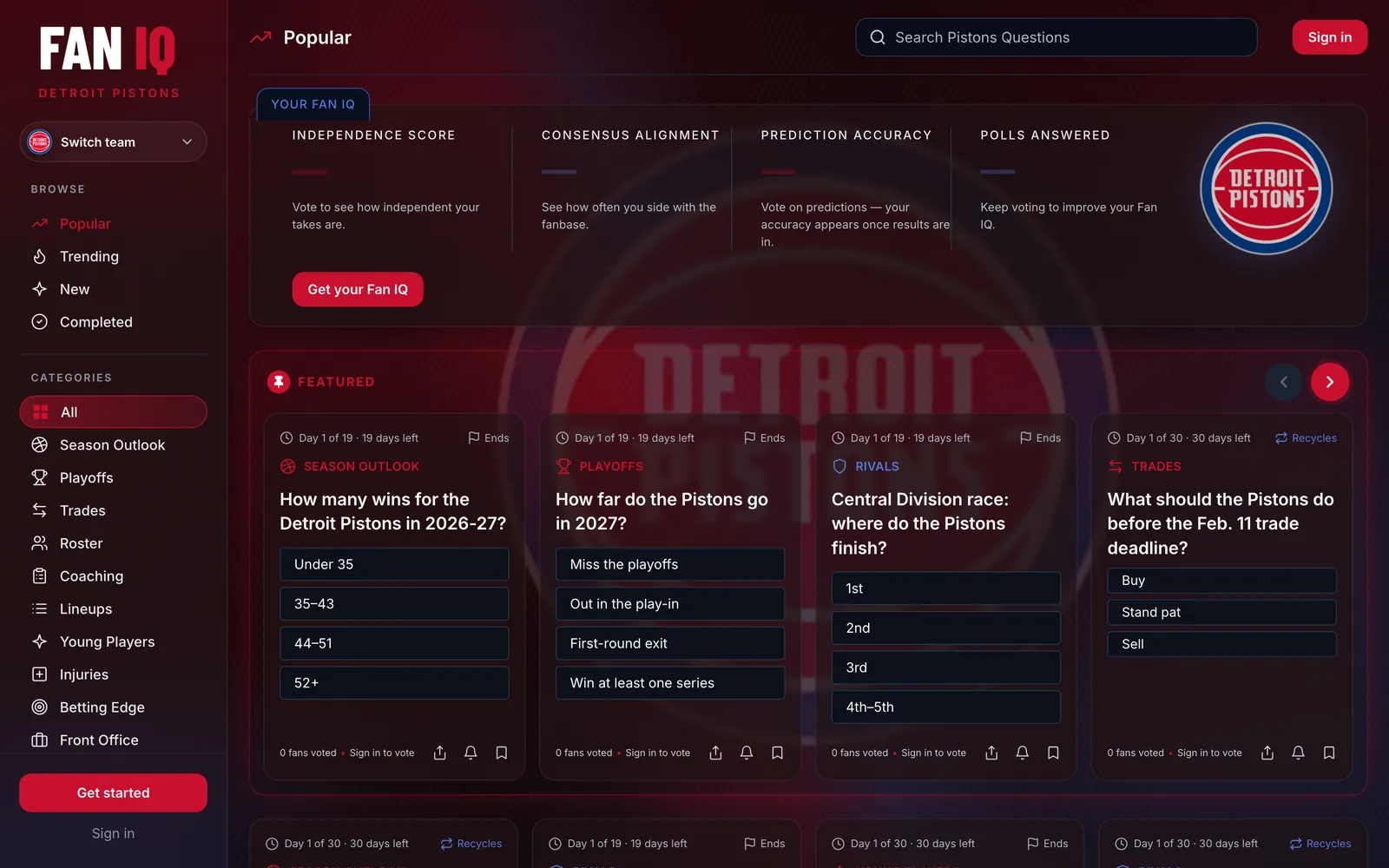1389x868 pixels.
Task: Filter by Betting Edge category
Action: (x=113, y=707)
